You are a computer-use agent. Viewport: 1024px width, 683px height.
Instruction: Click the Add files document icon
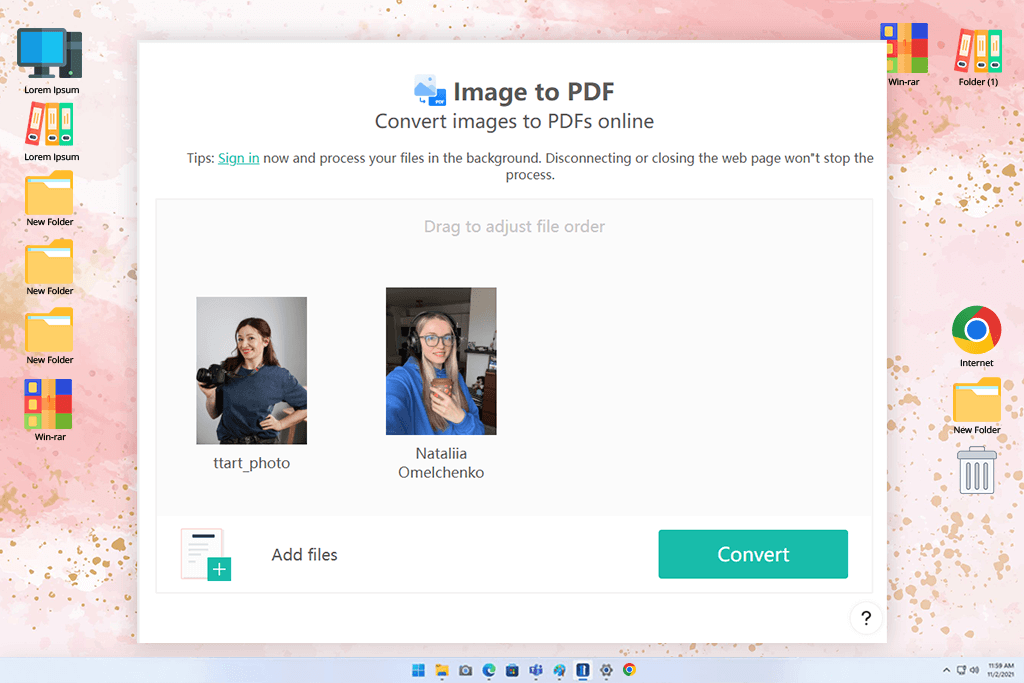pyautogui.click(x=206, y=554)
